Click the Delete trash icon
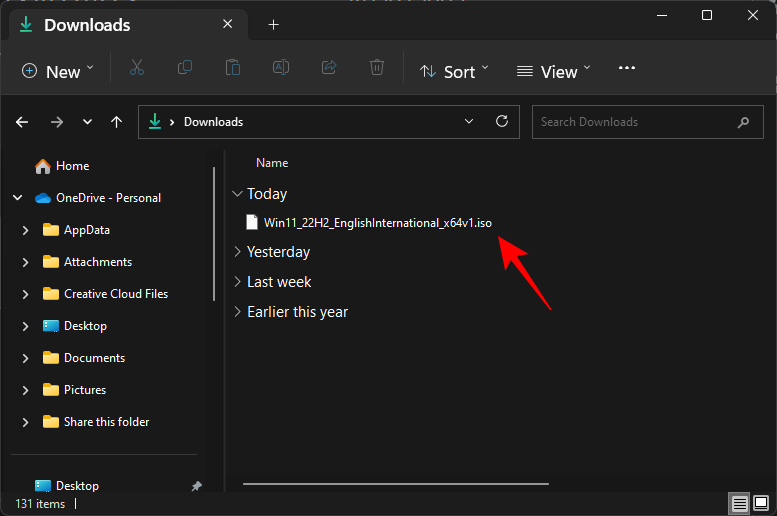The width and height of the screenshot is (777, 516). pos(377,67)
